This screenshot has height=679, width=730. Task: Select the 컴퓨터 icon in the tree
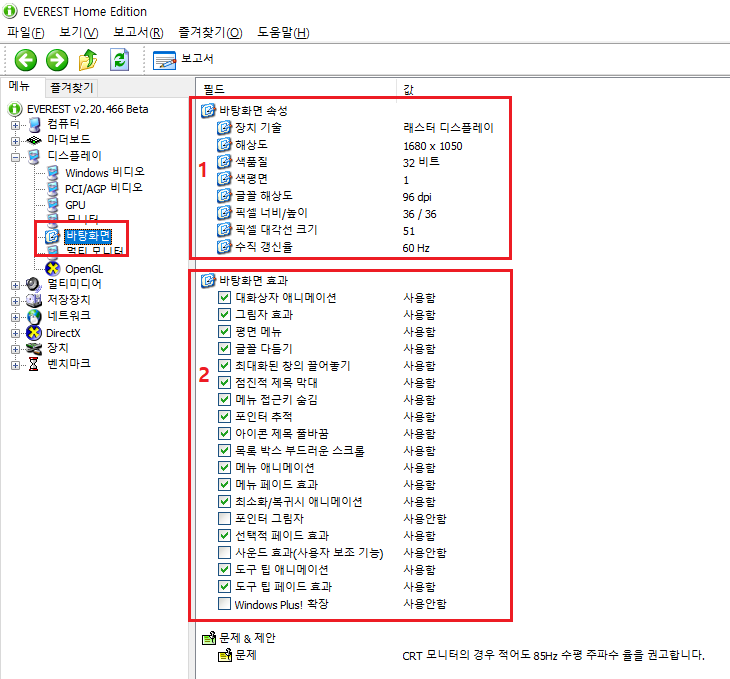click(x=34, y=124)
